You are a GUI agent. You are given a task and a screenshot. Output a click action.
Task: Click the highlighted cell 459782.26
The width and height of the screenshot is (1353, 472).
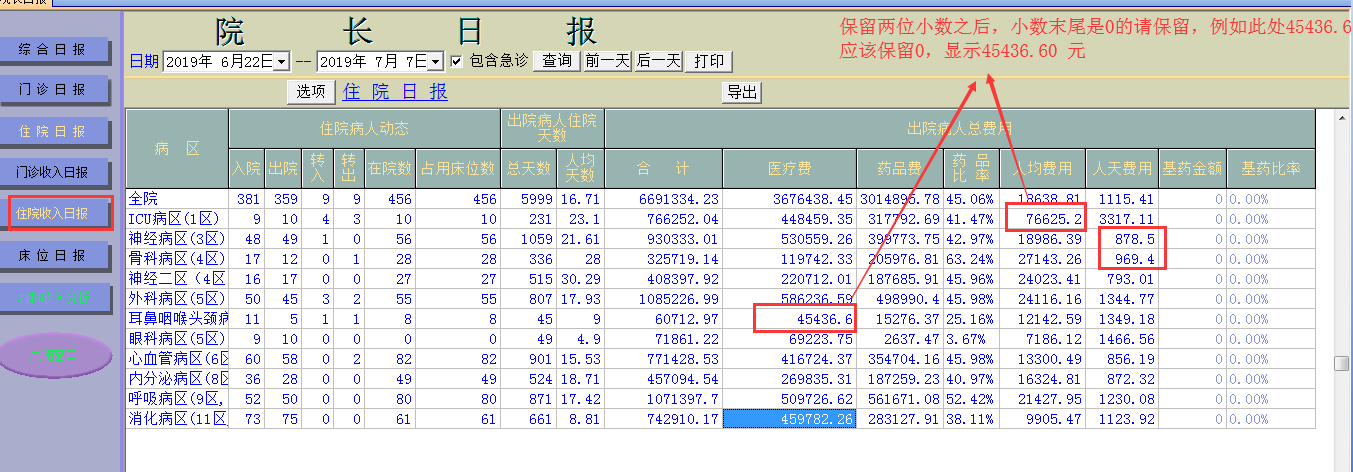pyautogui.click(x=789, y=418)
